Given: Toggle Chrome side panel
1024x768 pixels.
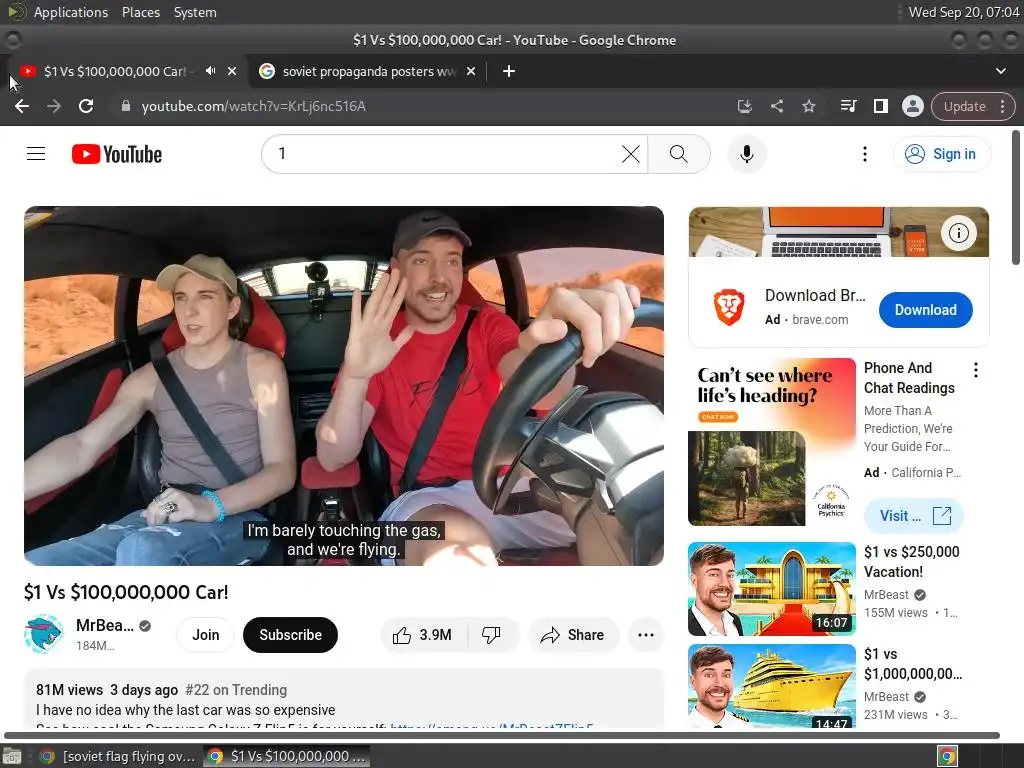Looking at the screenshot, I should [880, 106].
